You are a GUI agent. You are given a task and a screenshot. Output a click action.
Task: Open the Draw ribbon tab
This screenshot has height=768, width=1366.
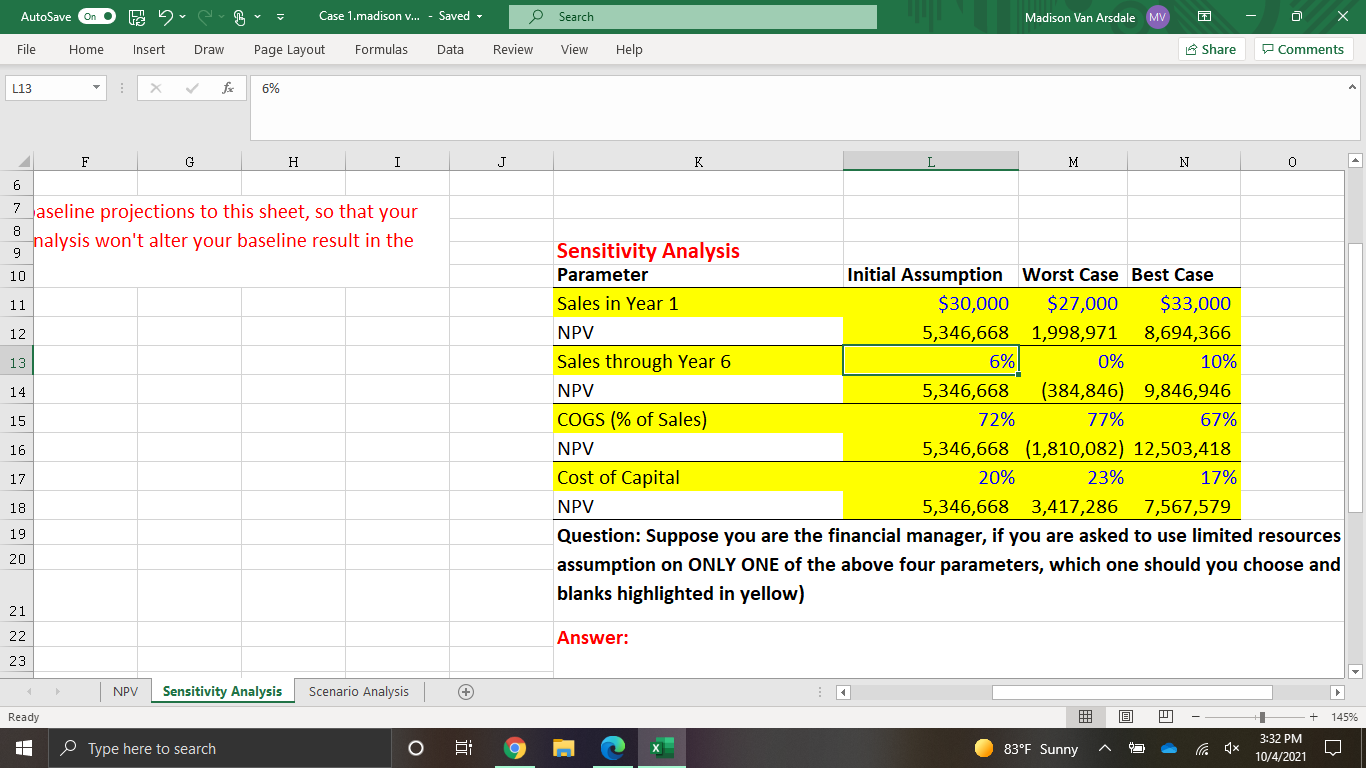pyautogui.click(x=209, y=49)
